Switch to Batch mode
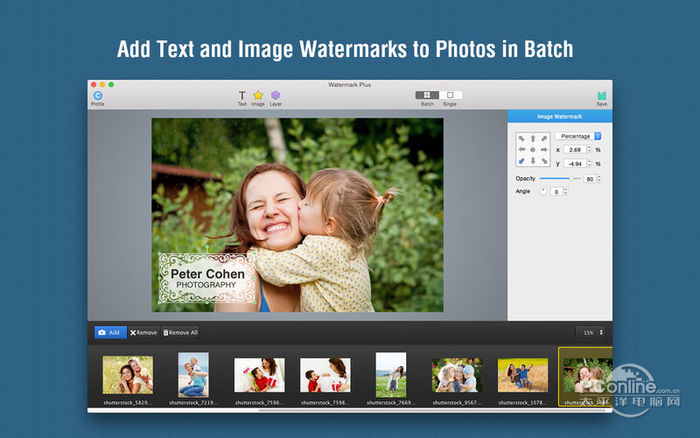The image size is (700, 438). click(x=427, y=95)
